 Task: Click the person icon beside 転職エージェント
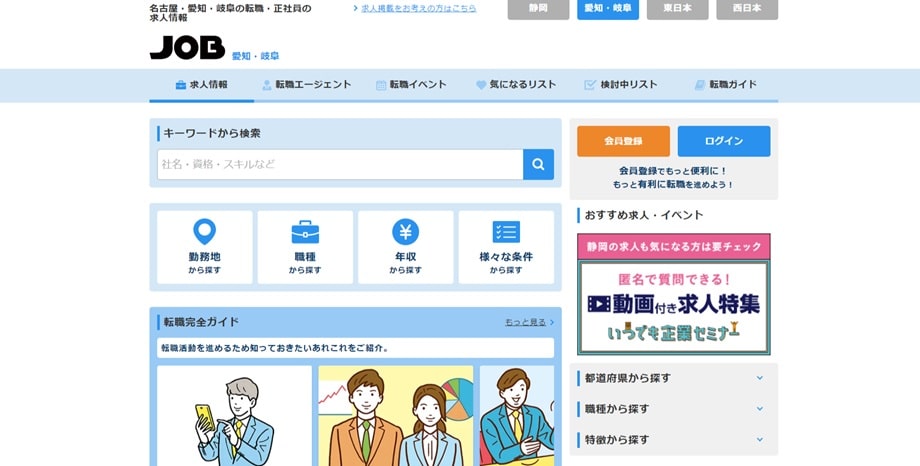[x=266, y=85]
